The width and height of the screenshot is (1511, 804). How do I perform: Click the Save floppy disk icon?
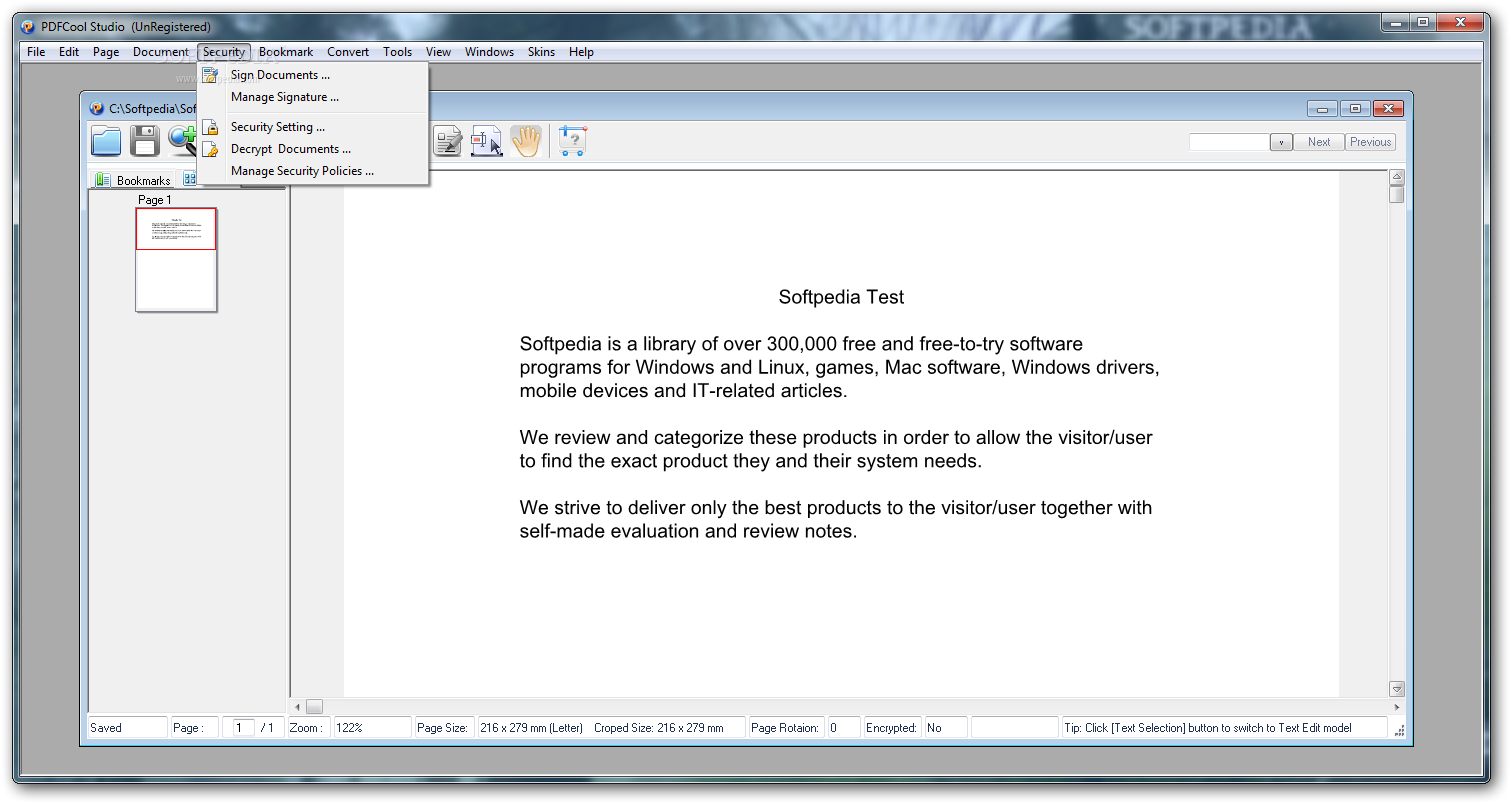(x=145, y=141)
